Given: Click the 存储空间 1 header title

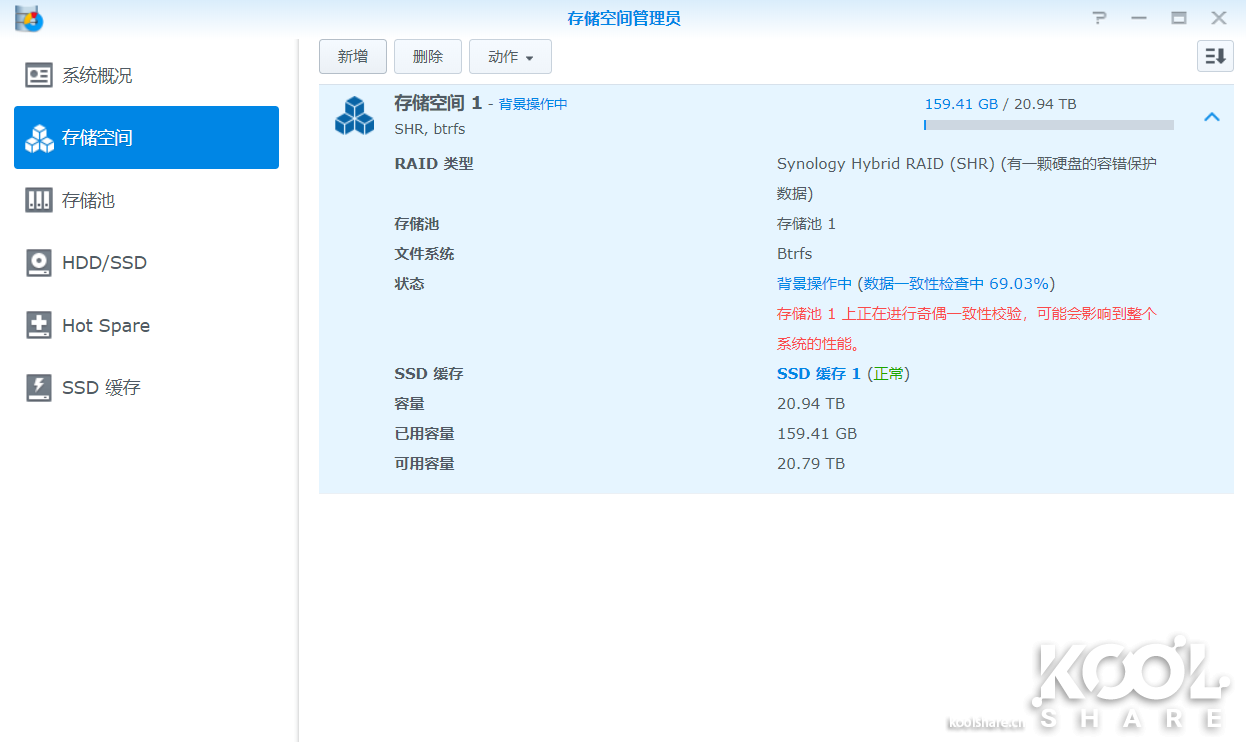Looking at the screenshot, I should [438, 103].
